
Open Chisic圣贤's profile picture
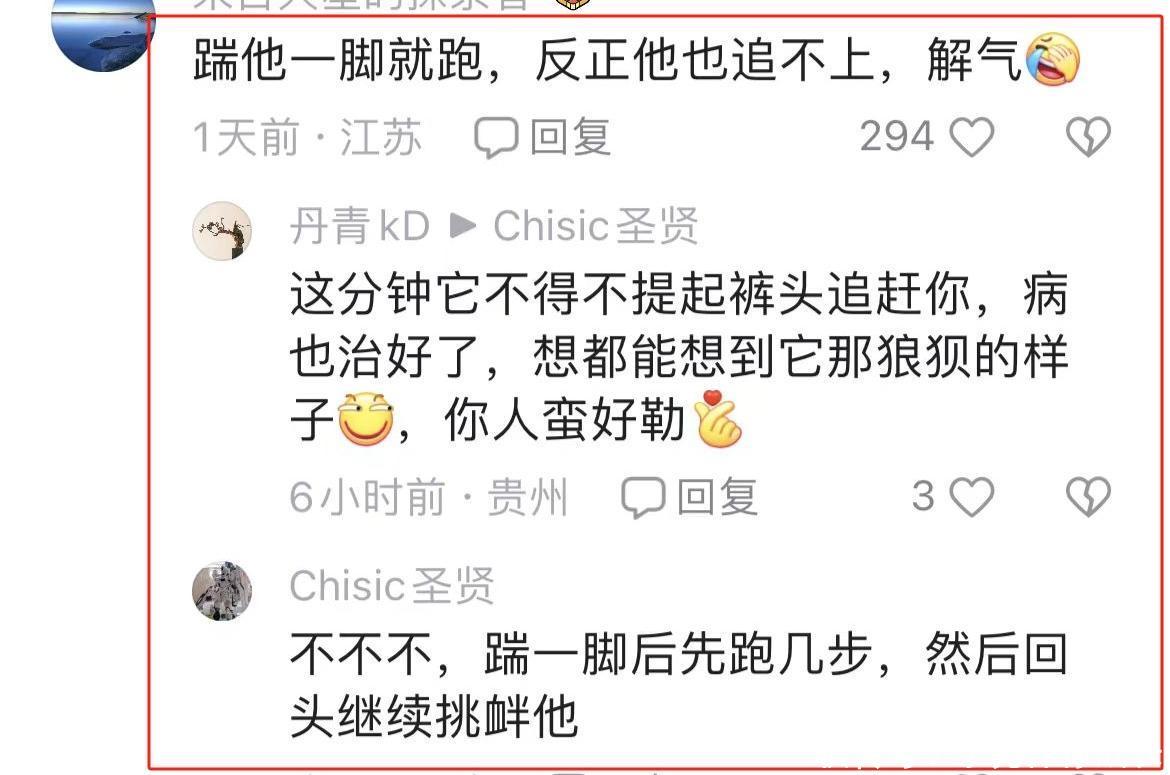pyautogui.click(x=222, y=591)
